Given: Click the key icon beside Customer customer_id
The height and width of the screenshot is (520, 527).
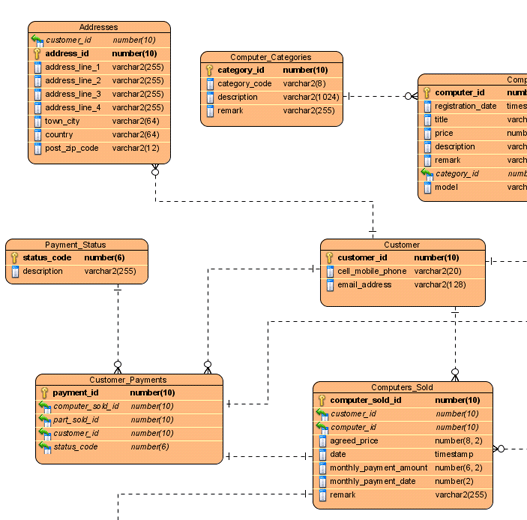Looking at the screenshot, I should tap(329, 258).
